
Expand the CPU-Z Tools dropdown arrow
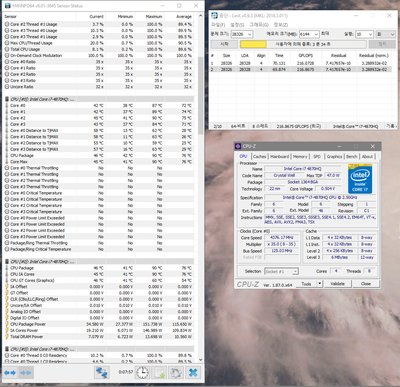click(320, 284)
